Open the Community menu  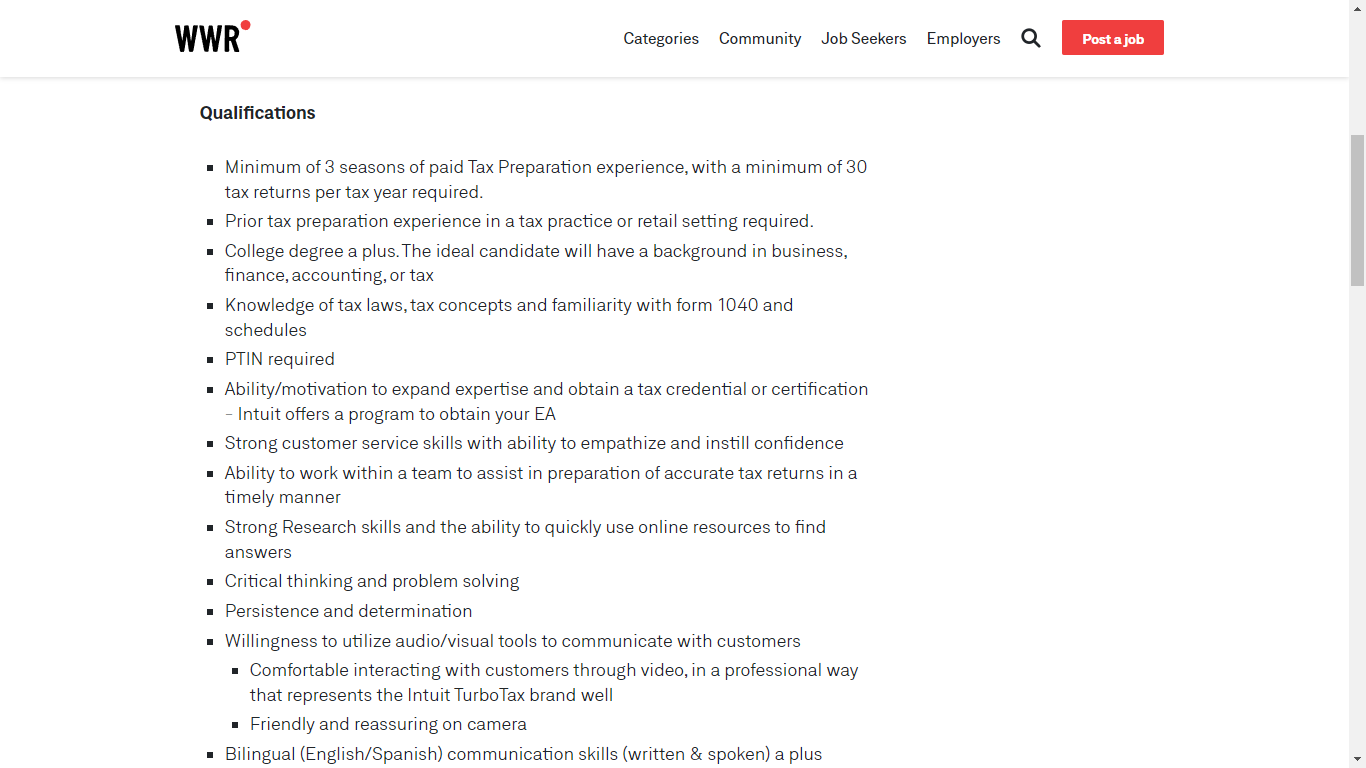point(760,38)
